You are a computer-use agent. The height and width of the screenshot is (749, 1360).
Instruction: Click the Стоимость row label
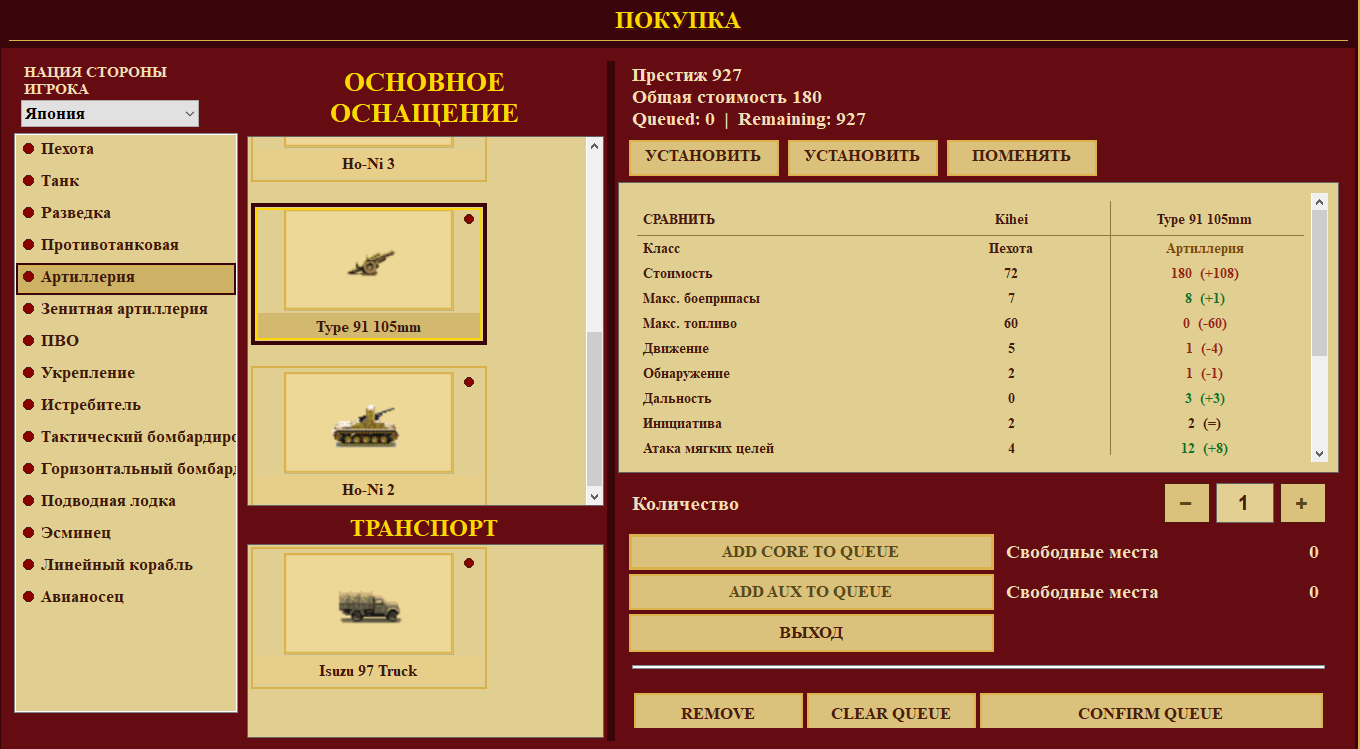pos(678,273)
